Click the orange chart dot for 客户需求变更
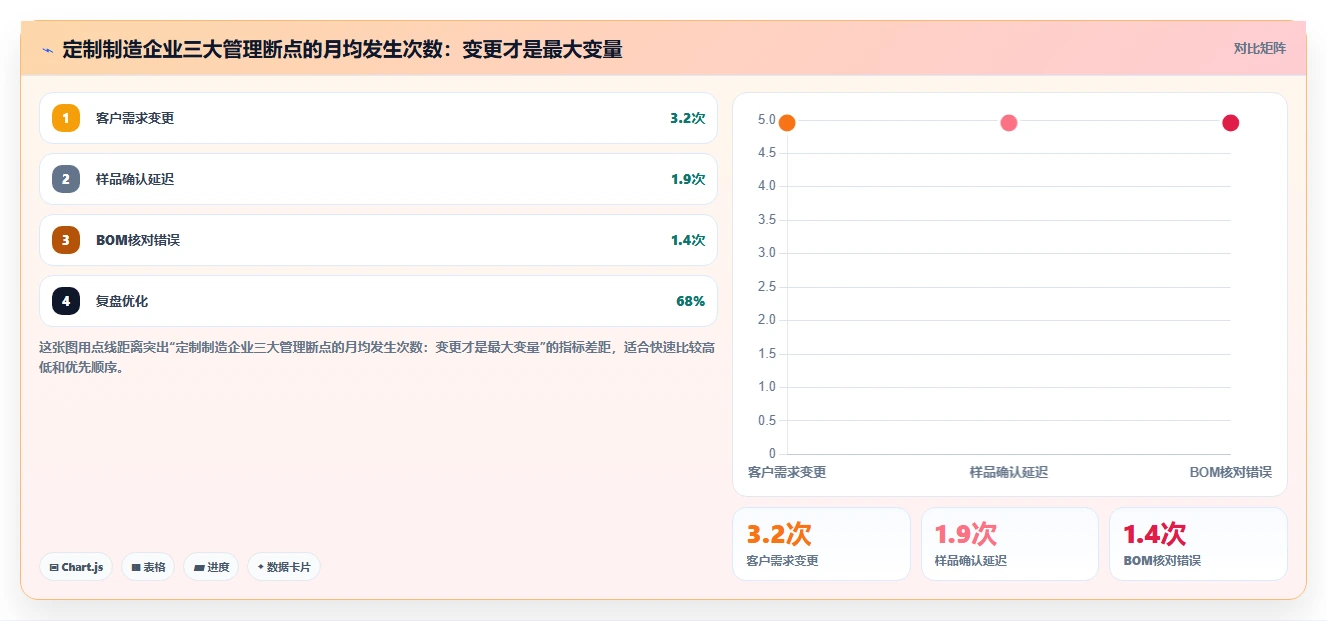The height and width of the screenshot is (621, 1327). click(787, 123)
